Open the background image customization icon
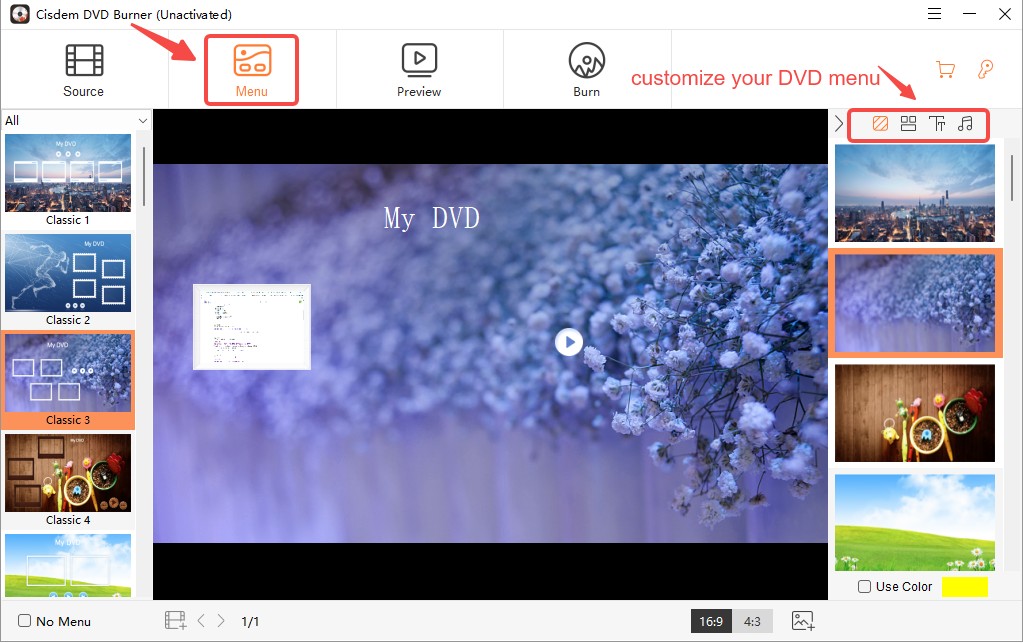This screenshot has width=1023, height=643. 880,124
